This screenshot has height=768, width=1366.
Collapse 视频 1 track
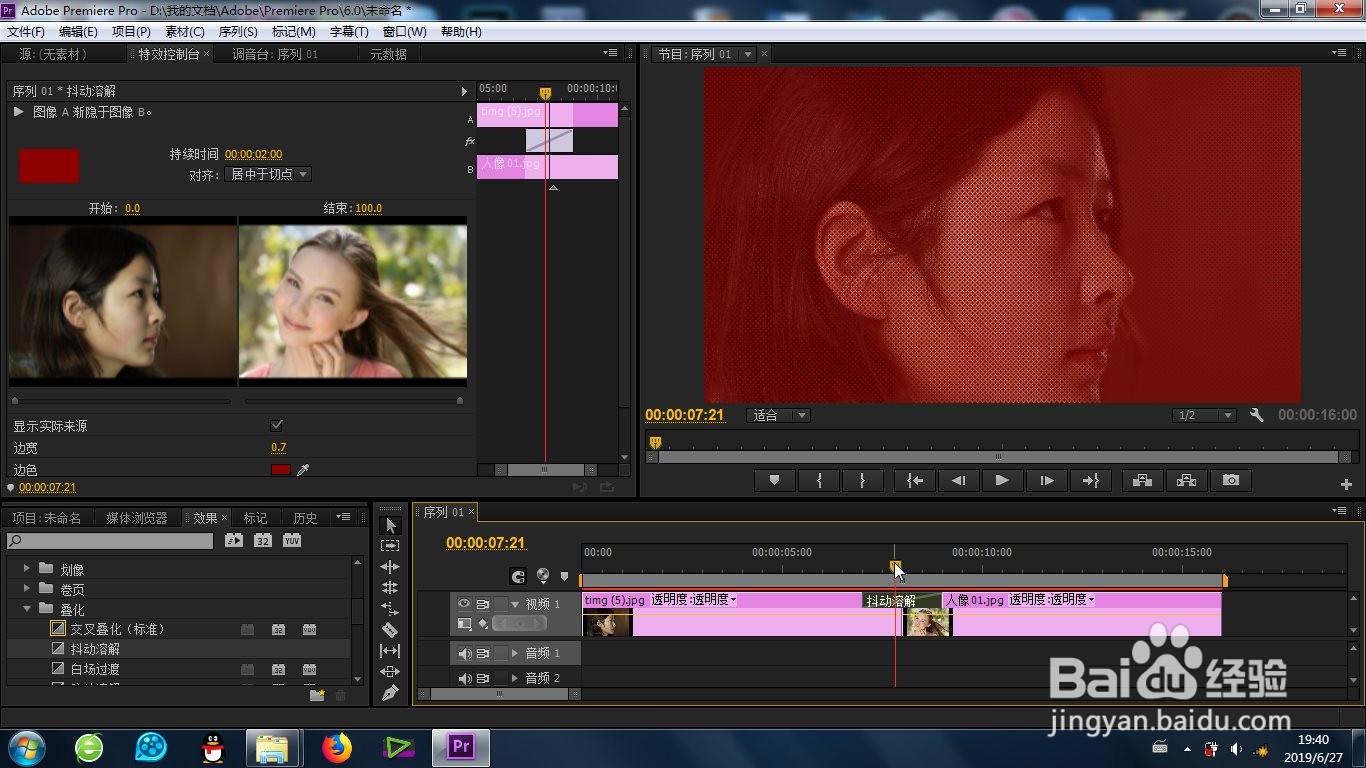click(x=515, y=604)
